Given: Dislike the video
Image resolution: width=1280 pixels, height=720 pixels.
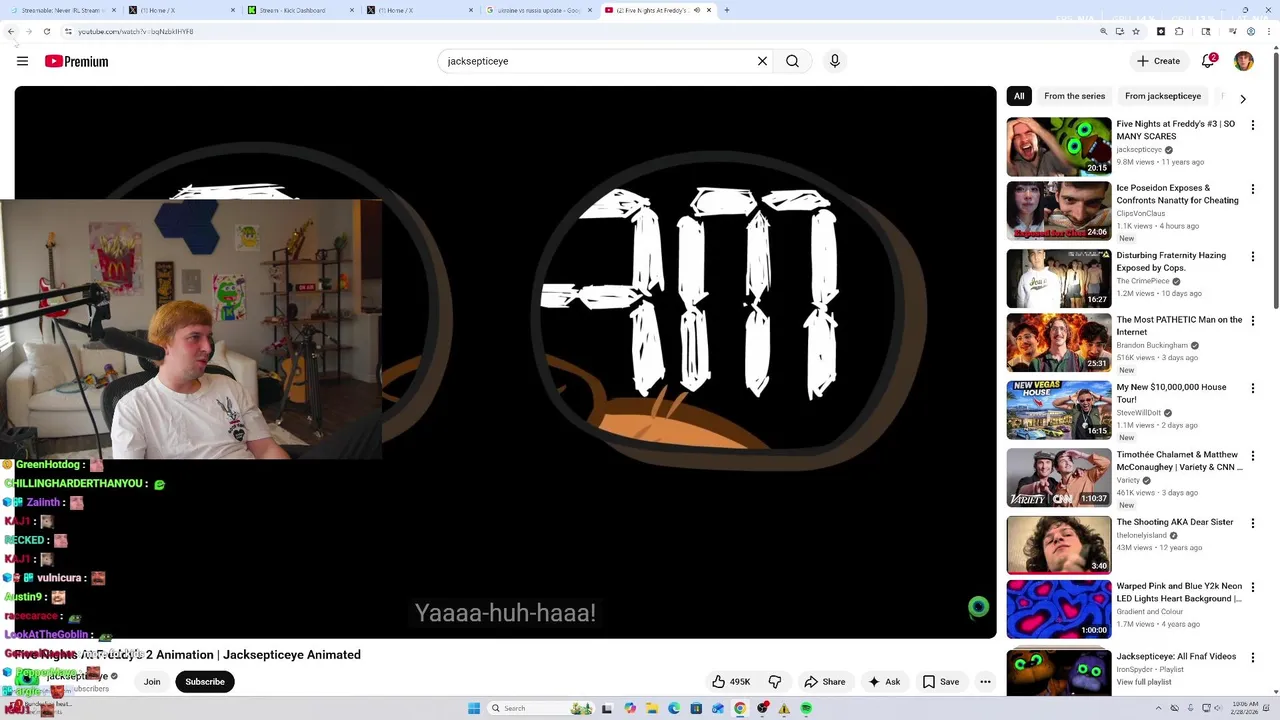Looking at the screenshot, I should pos(775,682).
